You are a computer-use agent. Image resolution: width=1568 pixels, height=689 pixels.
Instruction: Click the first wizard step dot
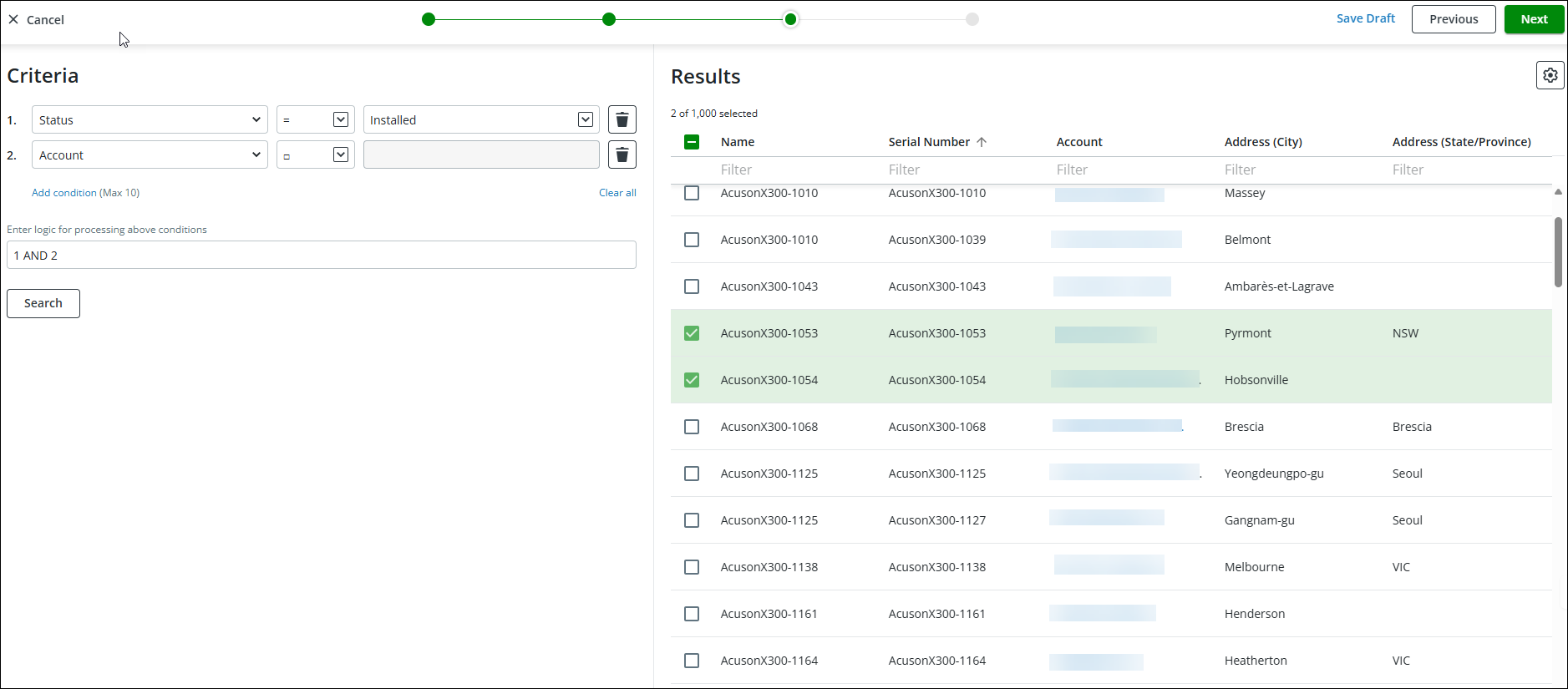click(429, 19)
